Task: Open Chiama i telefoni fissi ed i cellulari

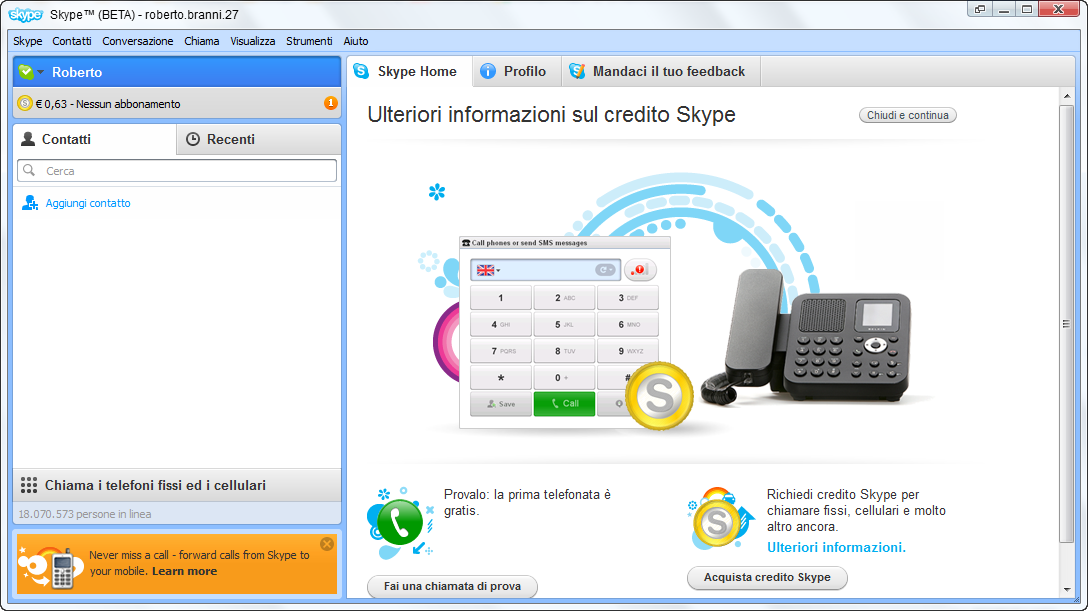Action: coord(177,485)
